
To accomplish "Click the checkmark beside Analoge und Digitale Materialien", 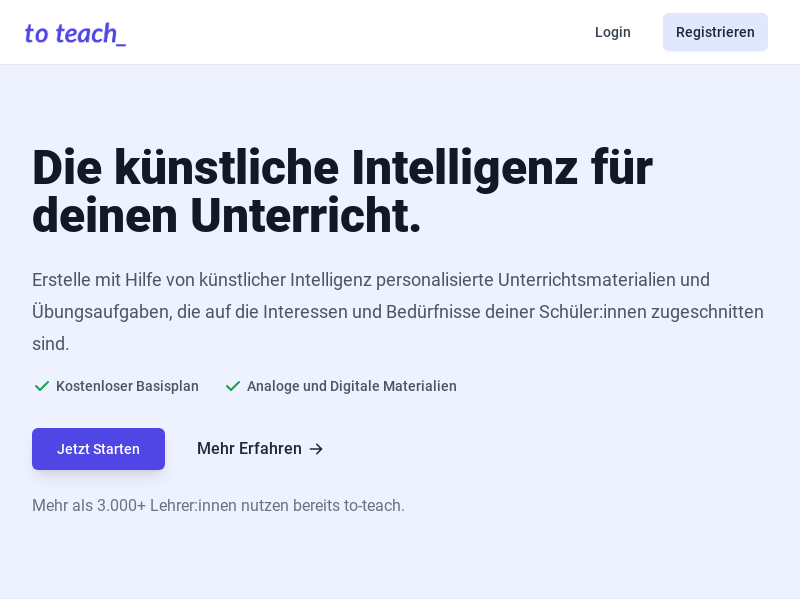I will [233, 386].
